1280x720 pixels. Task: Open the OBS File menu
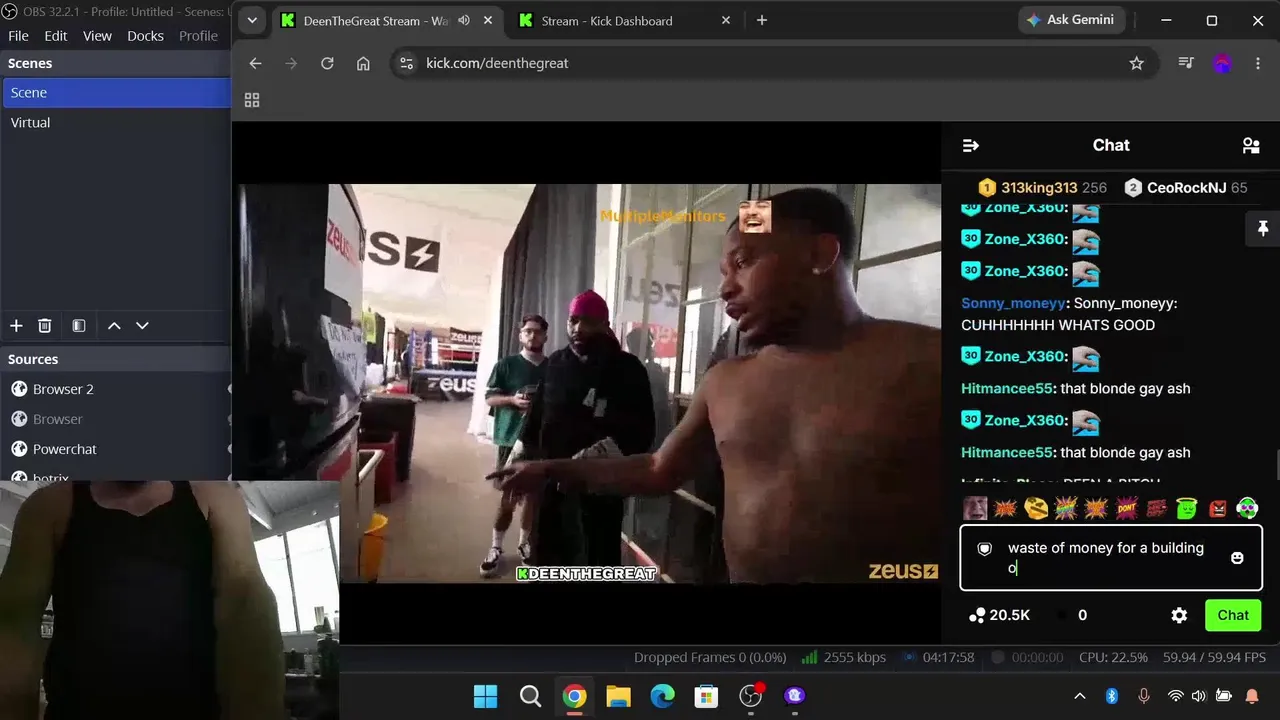[x=18, y=36]
